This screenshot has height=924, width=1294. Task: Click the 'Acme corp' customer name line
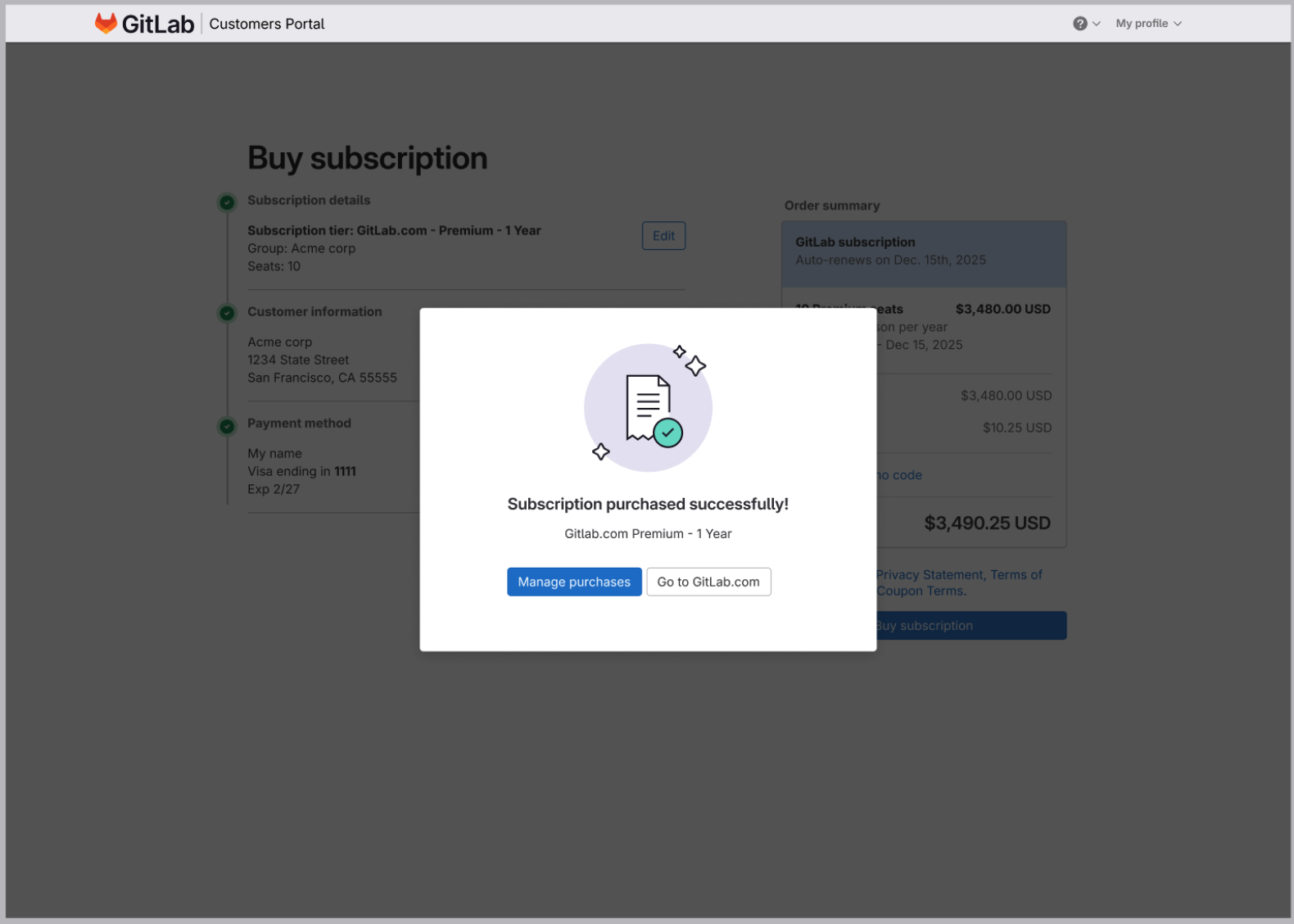coord(279,342)
